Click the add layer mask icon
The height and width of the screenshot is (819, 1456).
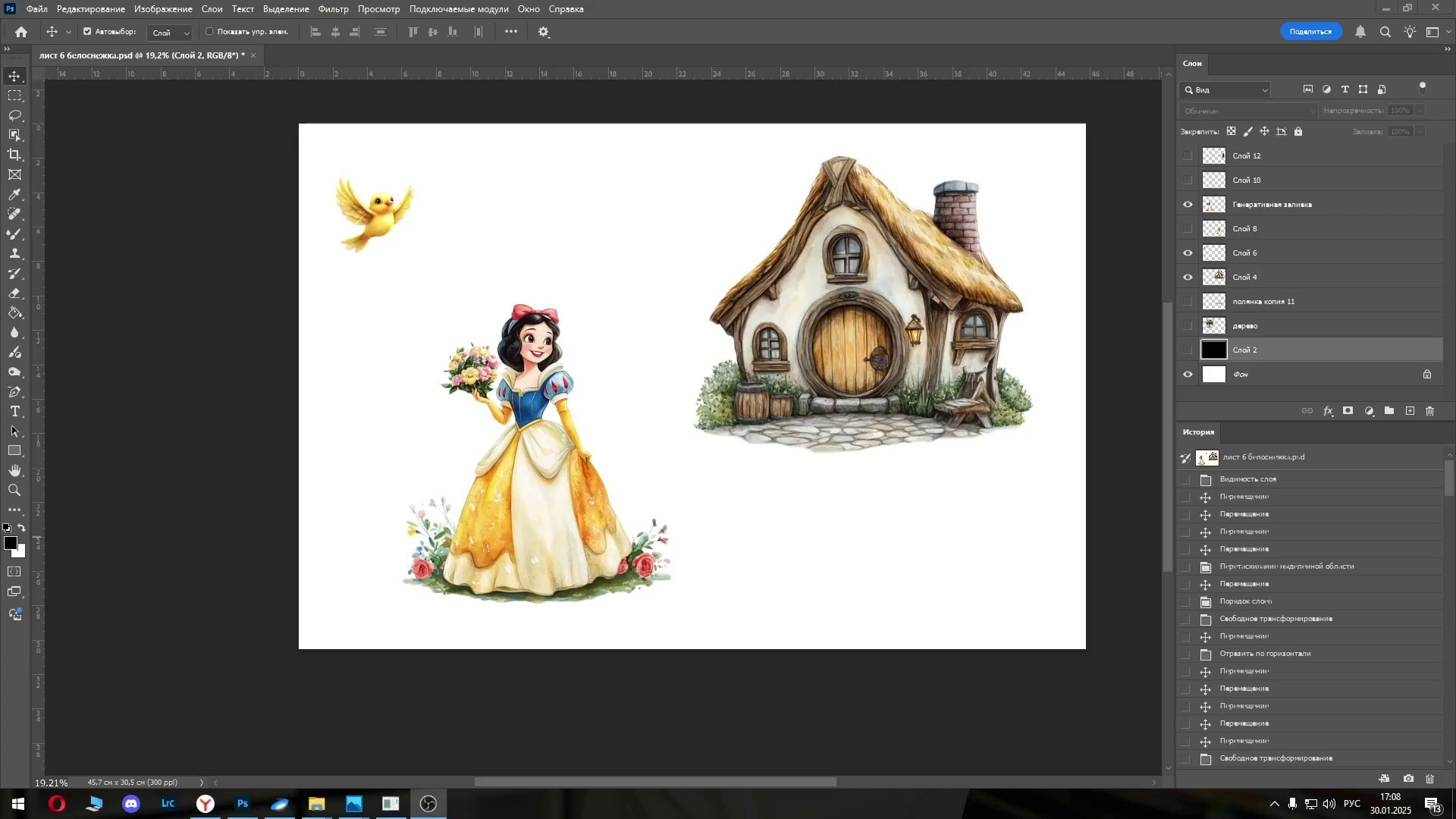coord(1348,411)
